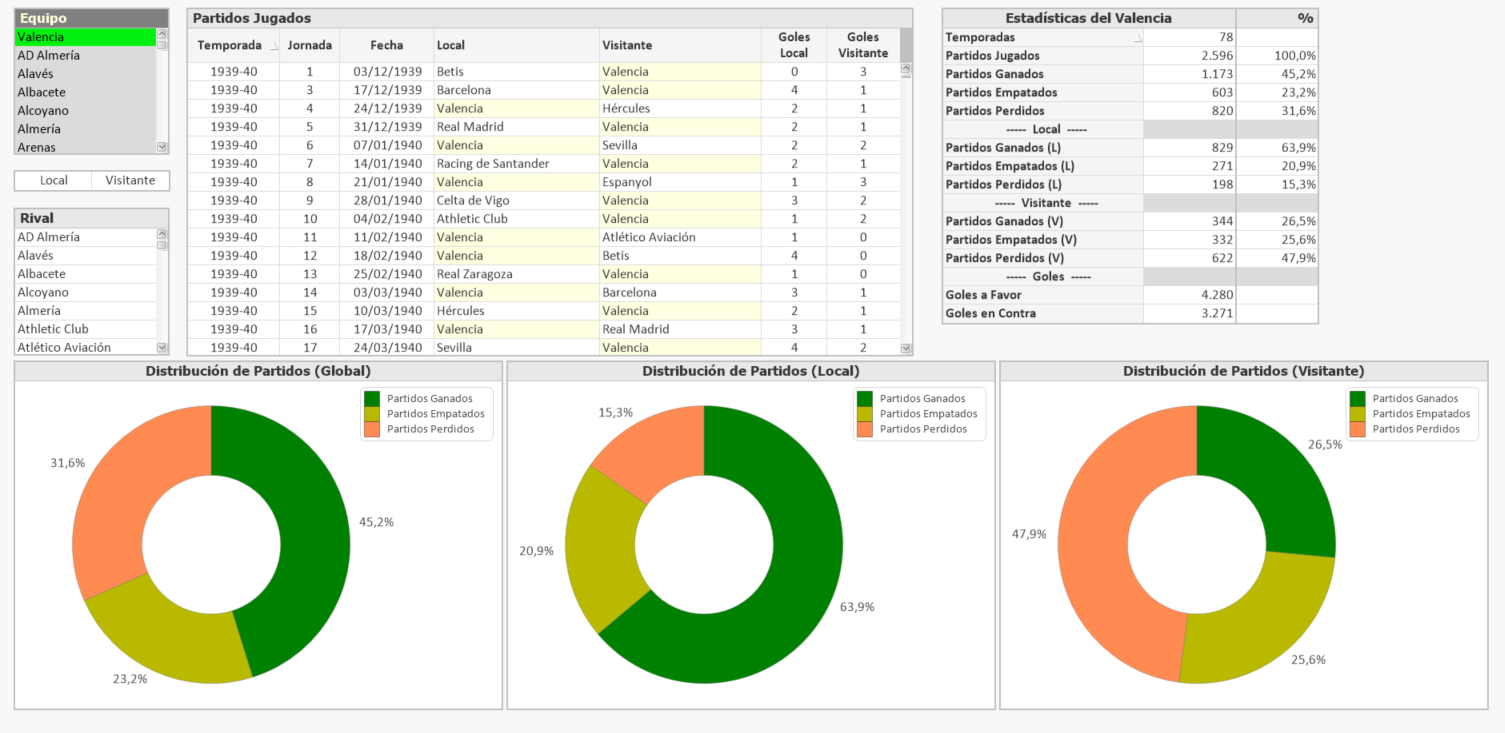Sort table by Fecha column header
The image size is (1505, 733).
pos(387,45)
